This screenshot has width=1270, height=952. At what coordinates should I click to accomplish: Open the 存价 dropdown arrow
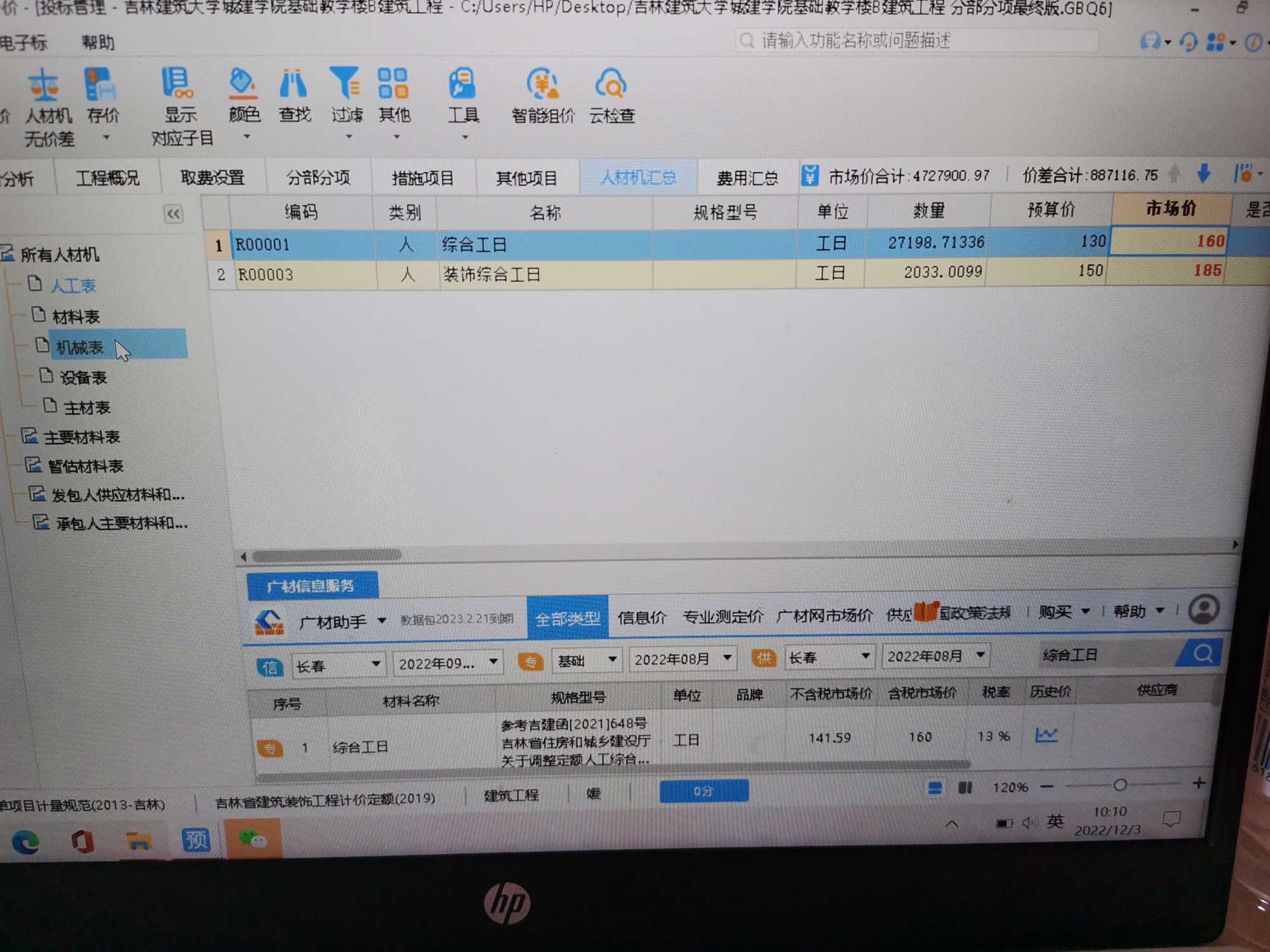coord(106,137)
